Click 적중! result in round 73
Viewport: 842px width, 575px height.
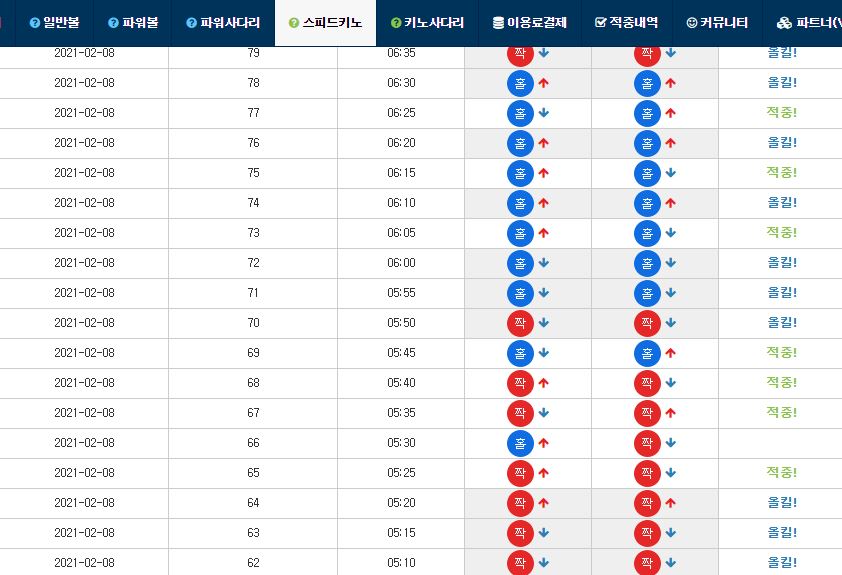(781, 232)
